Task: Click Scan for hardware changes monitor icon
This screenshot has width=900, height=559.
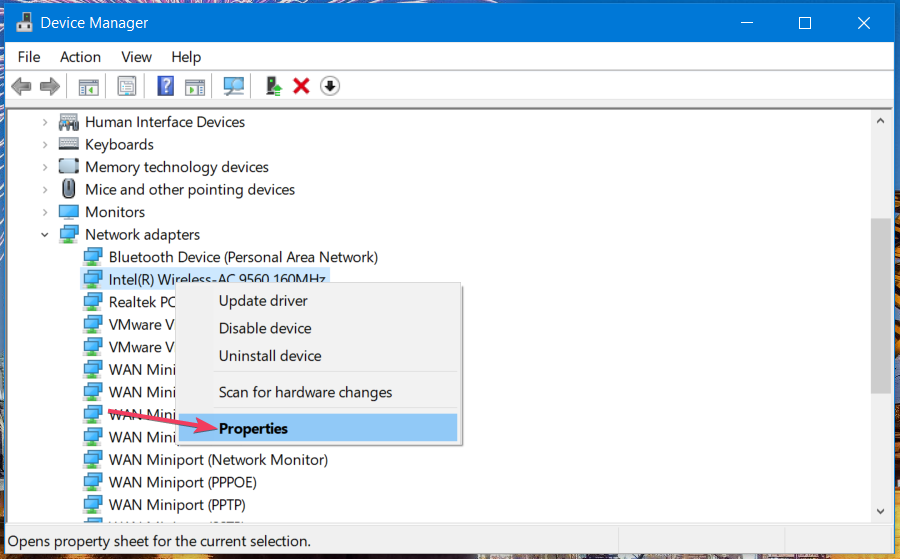Action: tap(233, 87)
